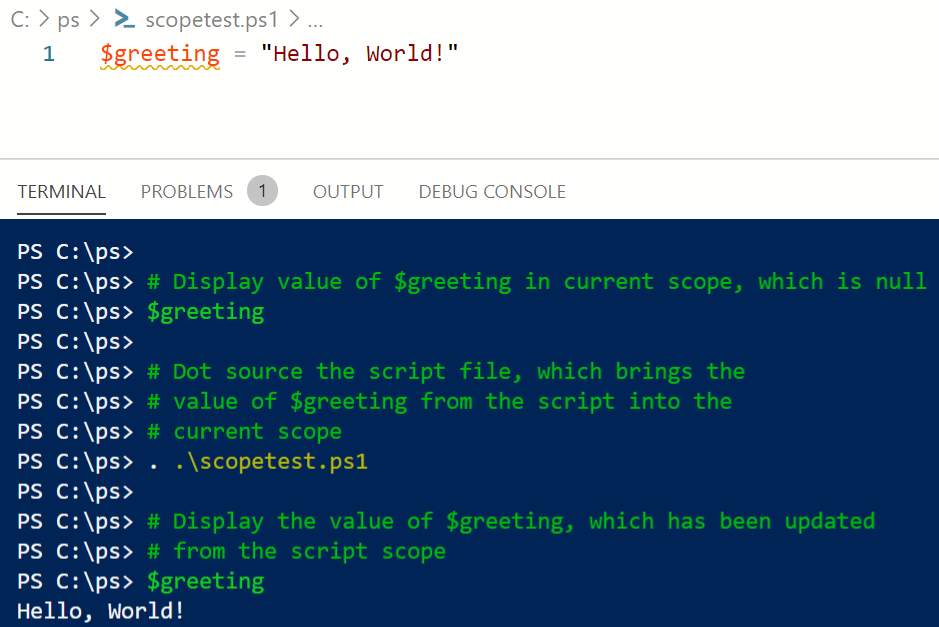Select the TERMINAL tab

point(61,191)
